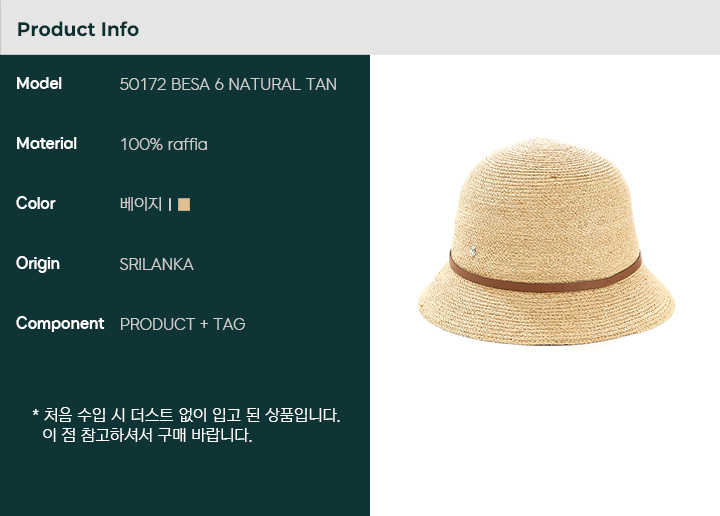Image resolution: width=720 pixels, height=516 pixels.
Task: Click the Component label
Action: 60,324
